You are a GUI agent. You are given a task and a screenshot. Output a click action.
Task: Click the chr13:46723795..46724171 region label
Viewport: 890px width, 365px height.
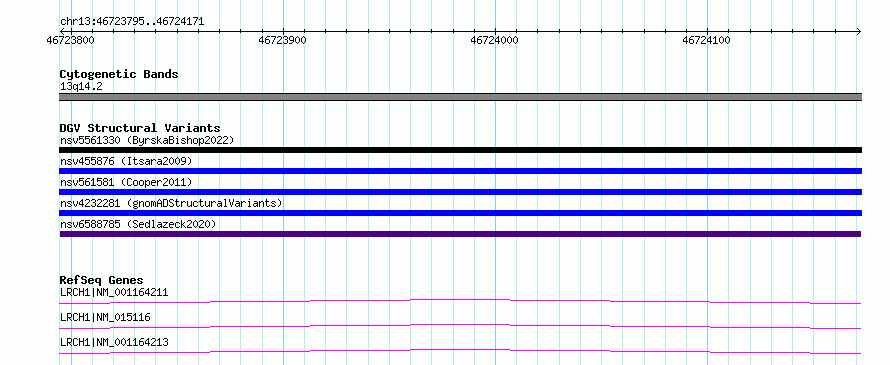point(132,22)
